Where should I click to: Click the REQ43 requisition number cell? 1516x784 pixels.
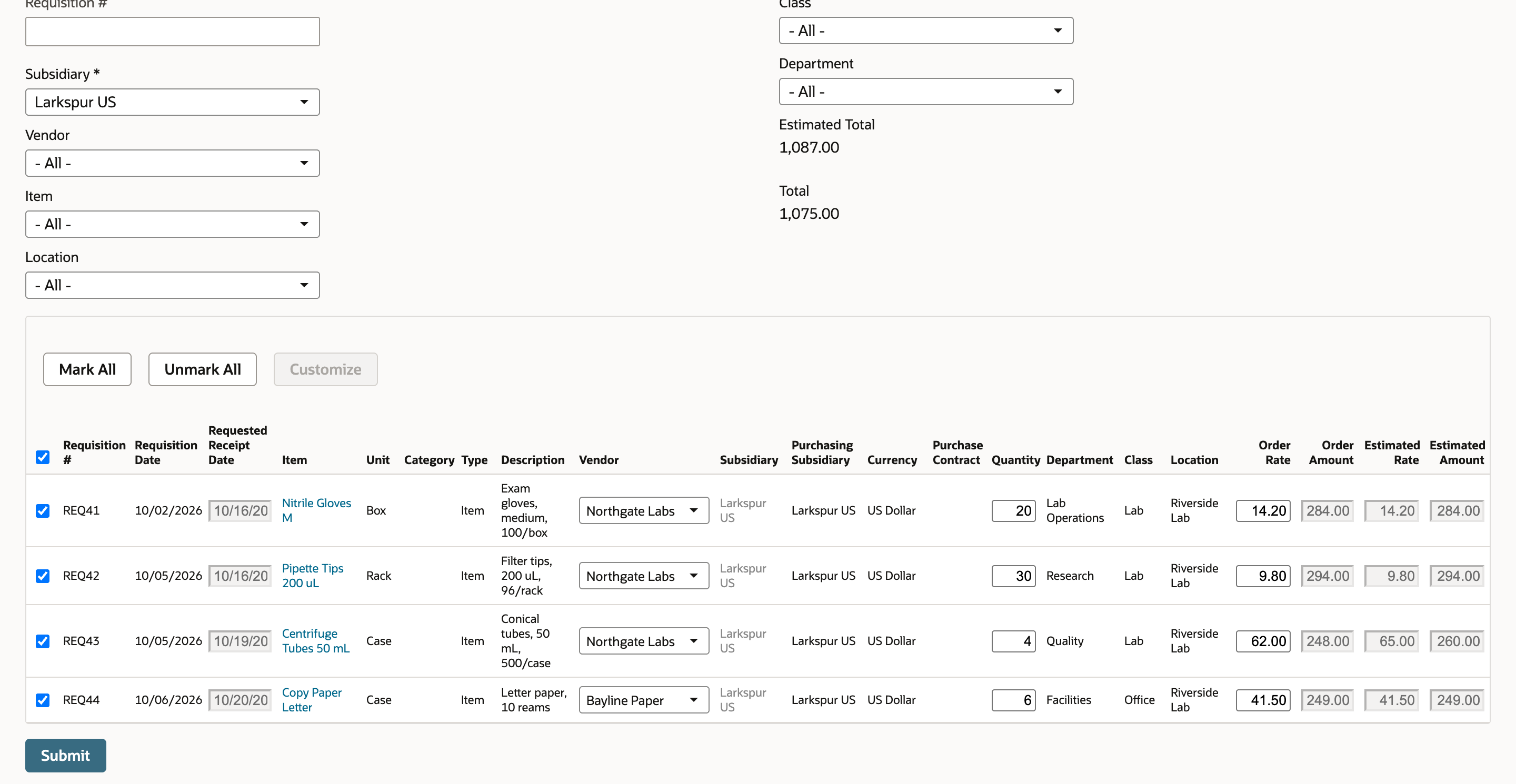(81, 641)
